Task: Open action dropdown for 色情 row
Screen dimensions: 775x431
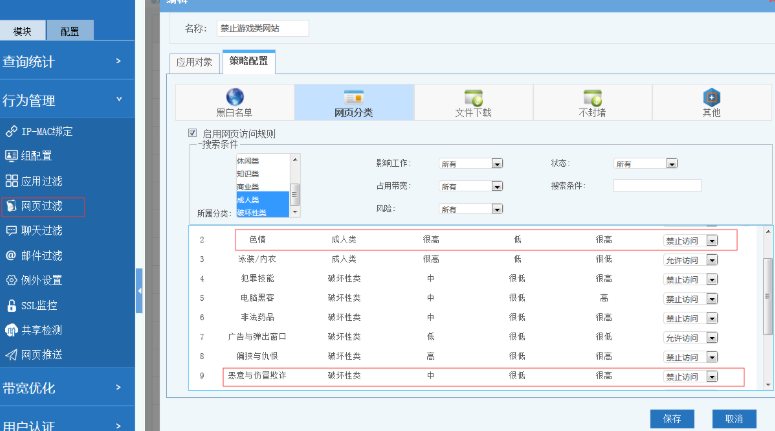Action: pyautogui.click(x=712, y=240)
